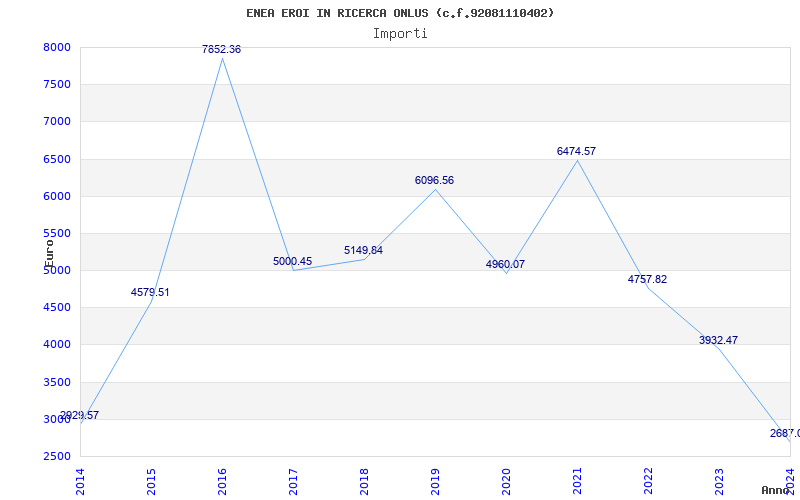Click the 4960.07 value label
800x500 pixels.
click(505, 264)
